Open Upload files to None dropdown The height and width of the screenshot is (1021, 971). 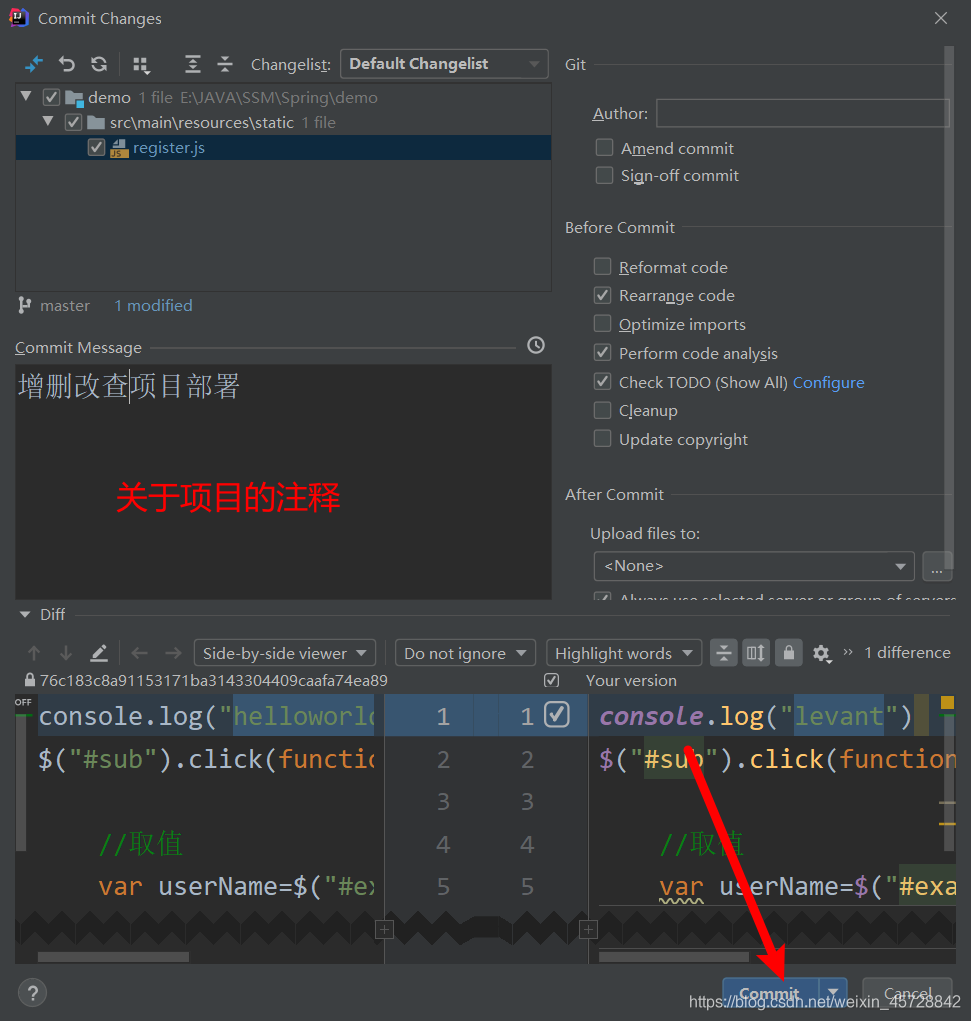[754, 566]
